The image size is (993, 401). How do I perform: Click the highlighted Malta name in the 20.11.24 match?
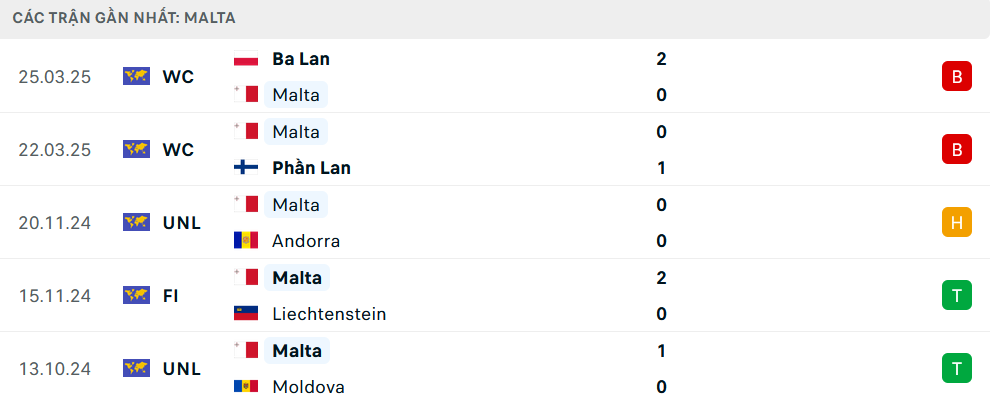point(296,205)
